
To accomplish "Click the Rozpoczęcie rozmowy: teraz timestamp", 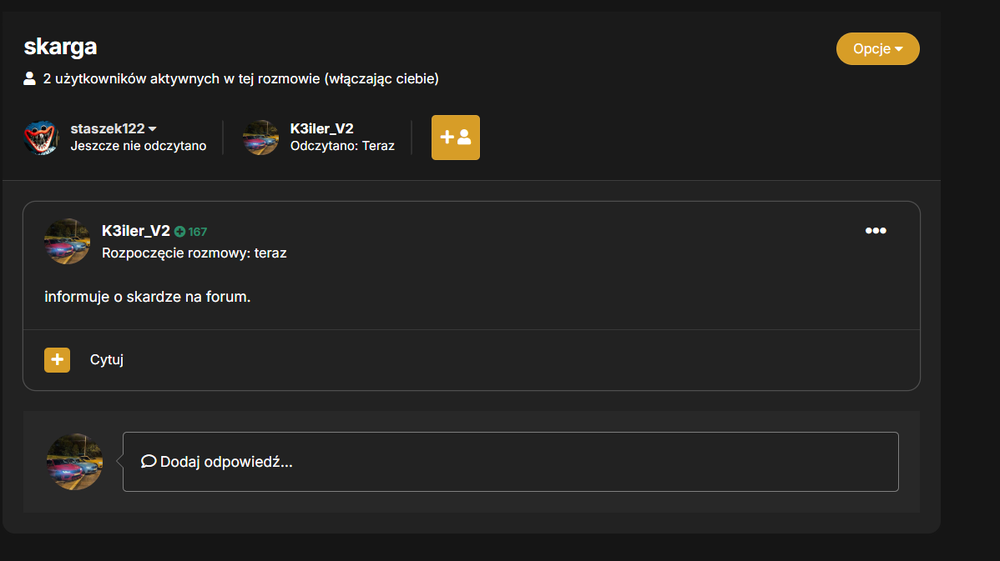I will [194, 253].
